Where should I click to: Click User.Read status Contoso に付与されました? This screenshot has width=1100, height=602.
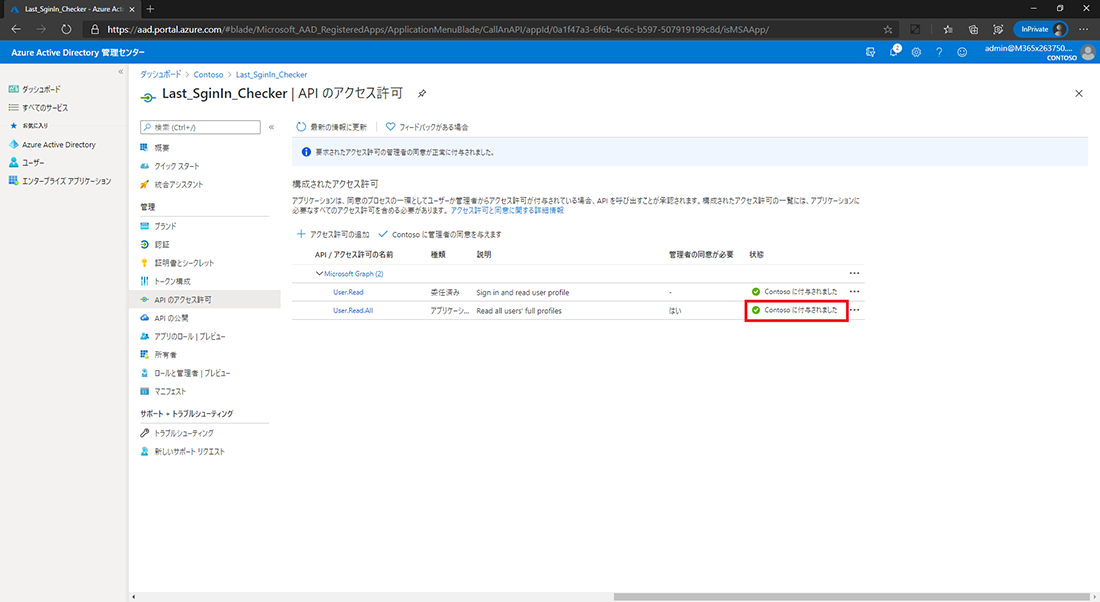[x=795, y=292]
